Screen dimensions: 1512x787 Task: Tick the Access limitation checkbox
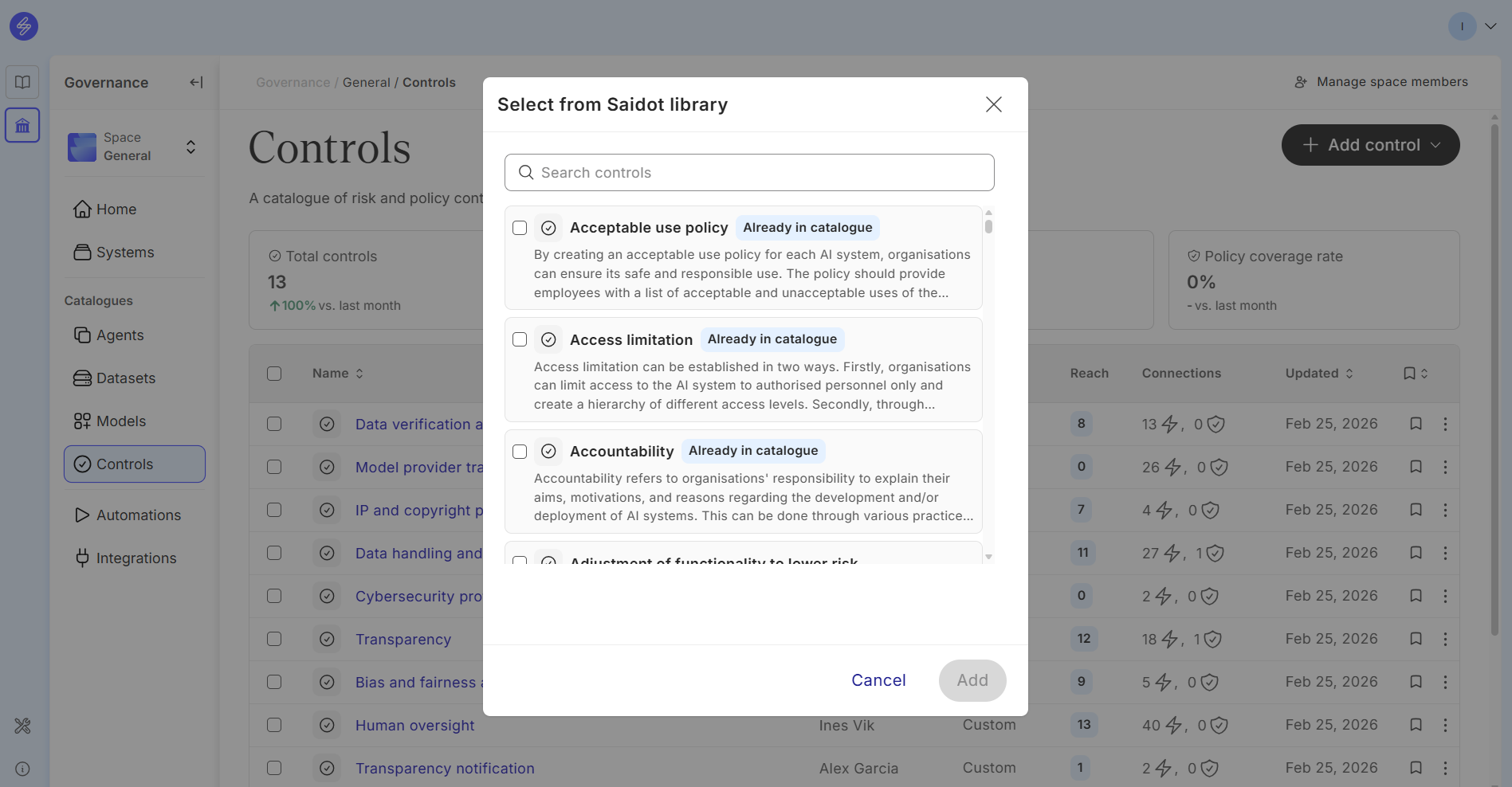click(x=520, y=339)
